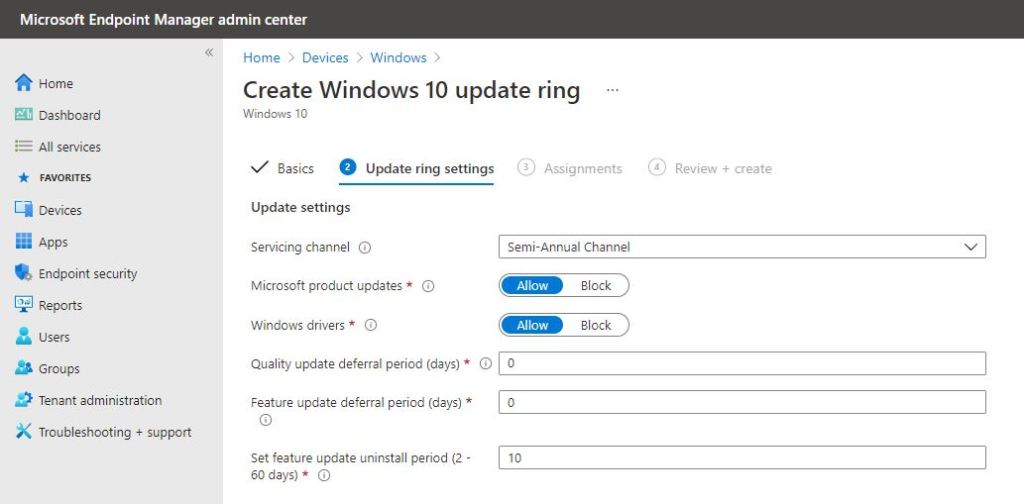Click info icon beside Windows drivers
This screenshot has width=1024, height=504.
pos(370,325)
